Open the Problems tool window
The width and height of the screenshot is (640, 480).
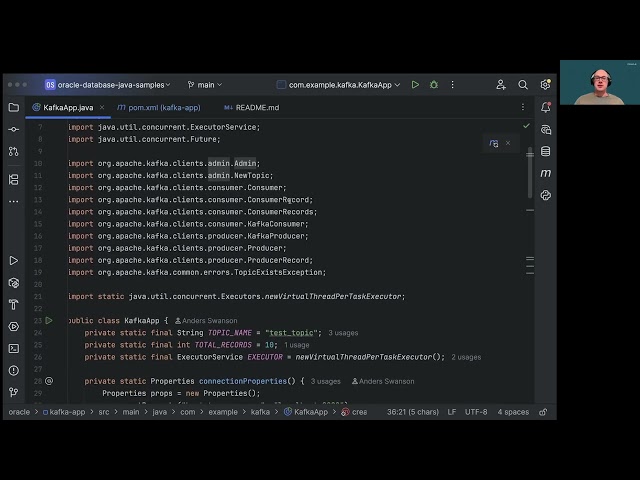[13, 371]
